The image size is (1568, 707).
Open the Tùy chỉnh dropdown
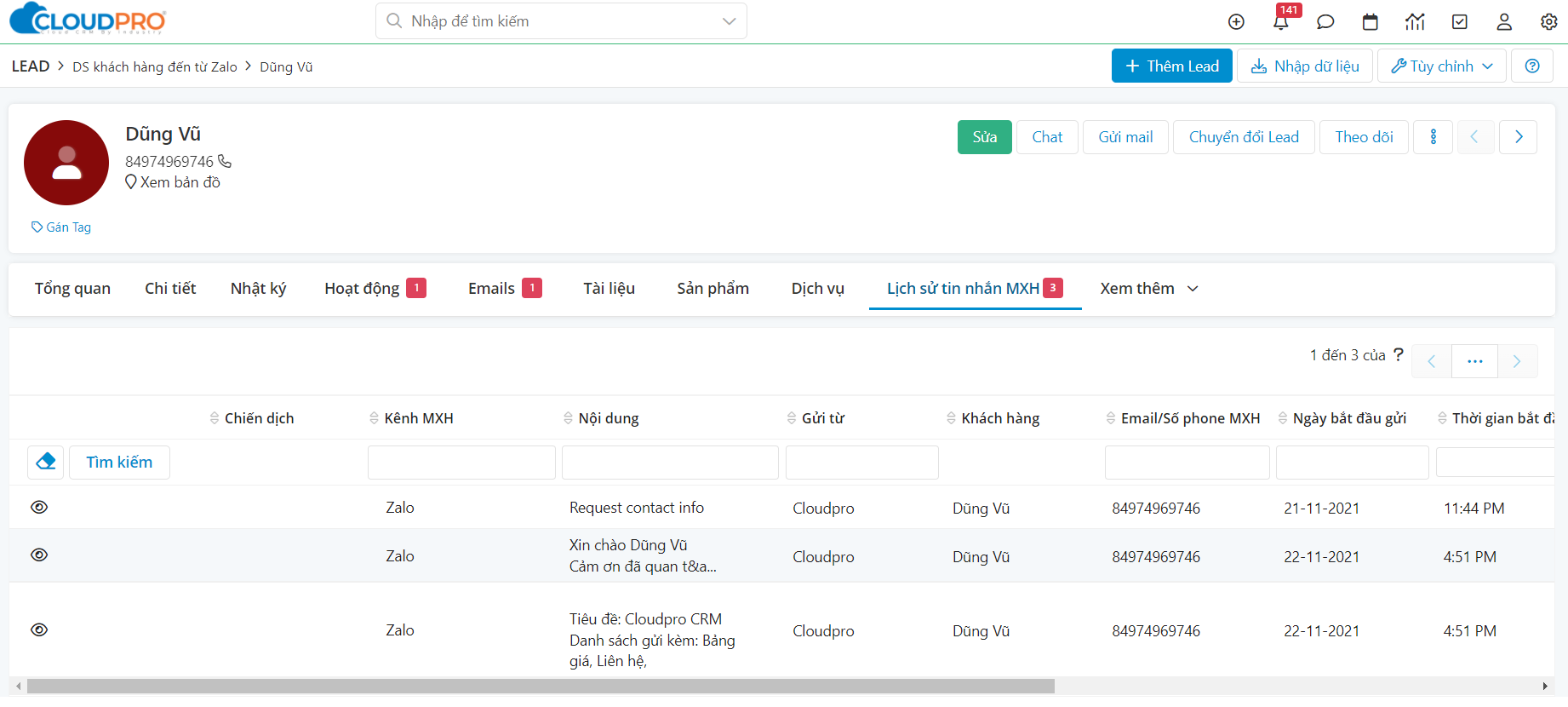1442,66
